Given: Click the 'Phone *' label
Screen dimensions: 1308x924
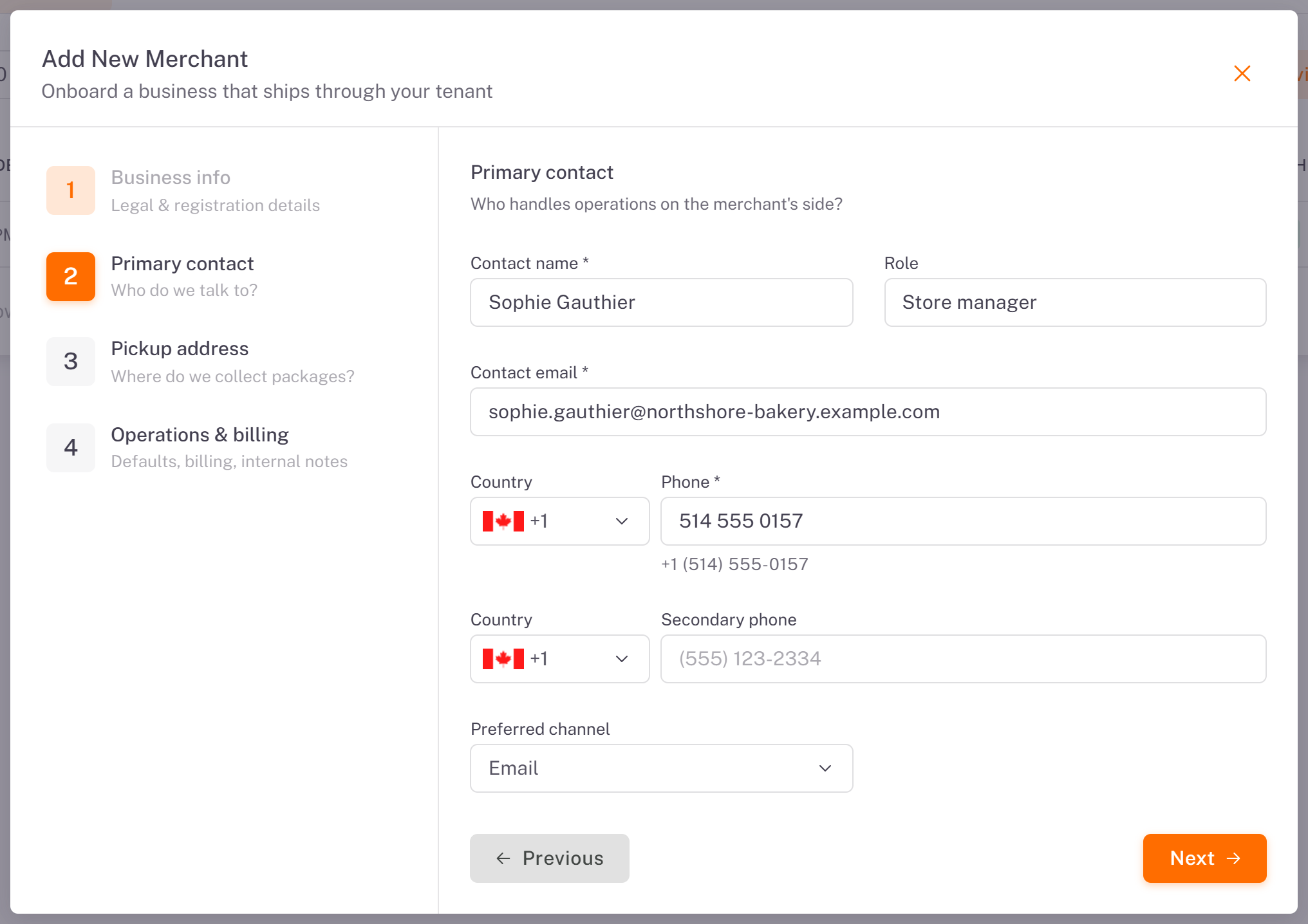Looking at the screenshot, I should 691,482.
